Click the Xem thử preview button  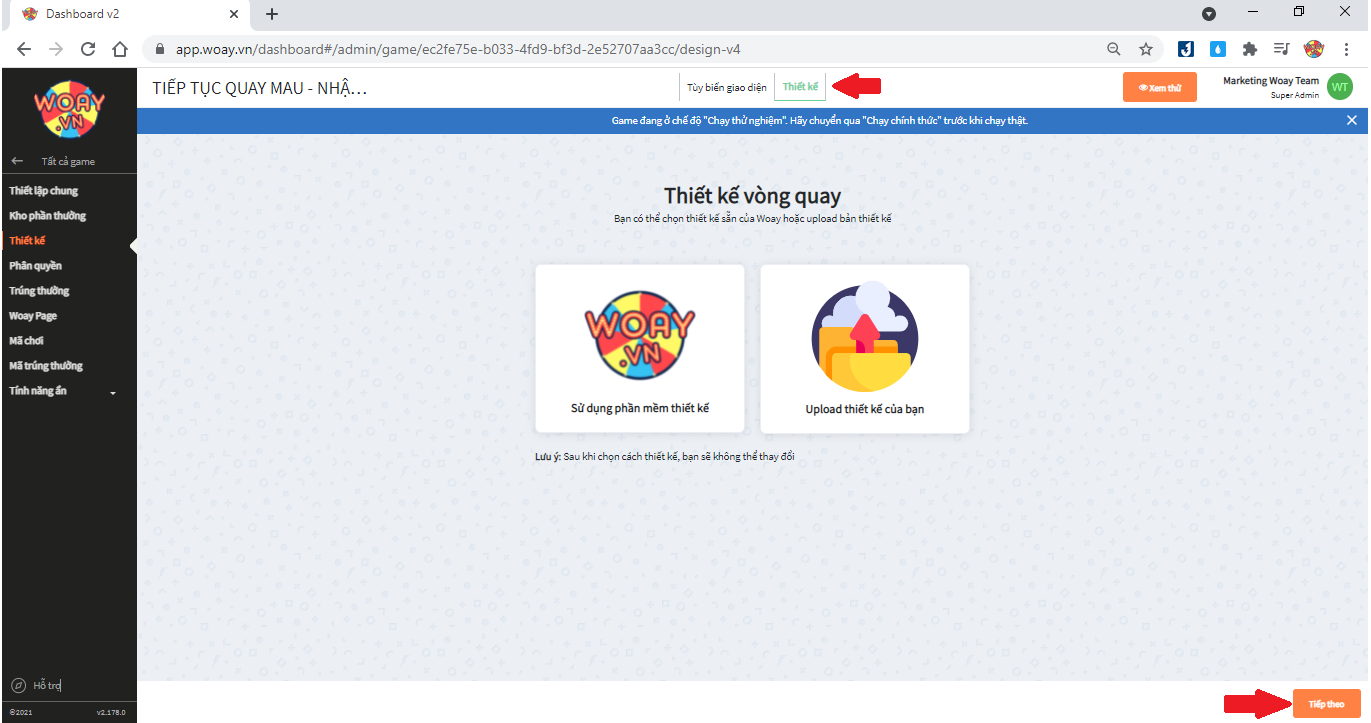[x=1160, y=88]
